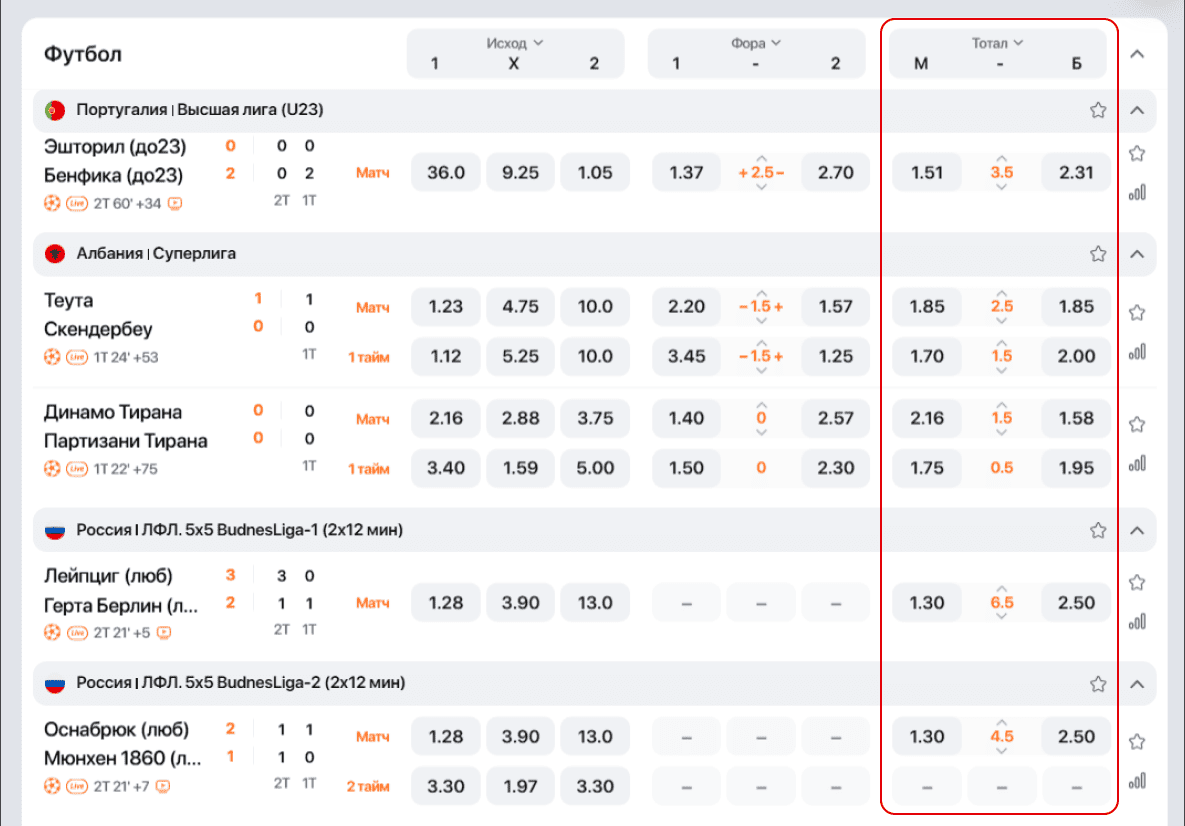This screenshot has width=1185, height=826.
Task: Click the Live badge under Динамо Тирана match
Action: (x=76, y=469)
